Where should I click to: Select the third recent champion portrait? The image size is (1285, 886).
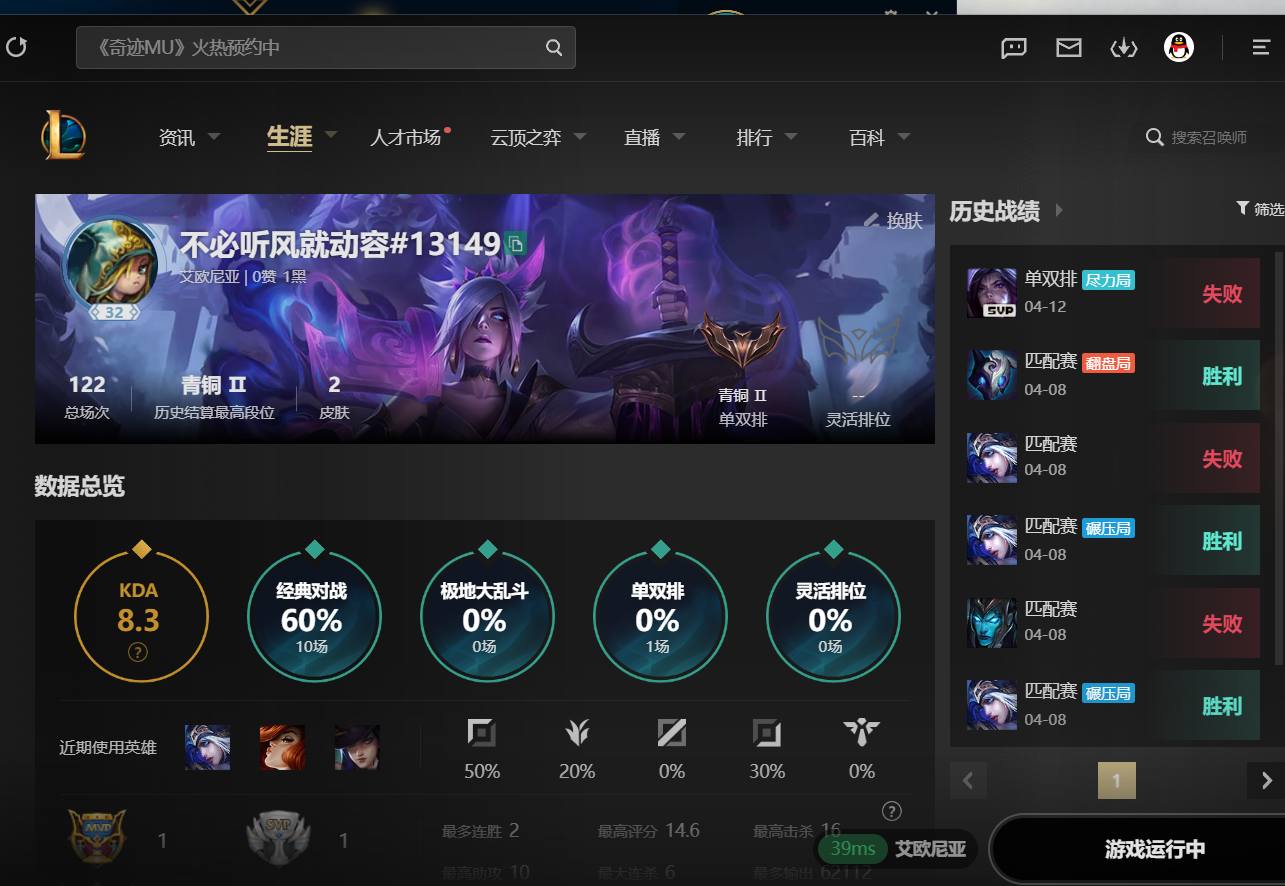(x=357, y=747)
